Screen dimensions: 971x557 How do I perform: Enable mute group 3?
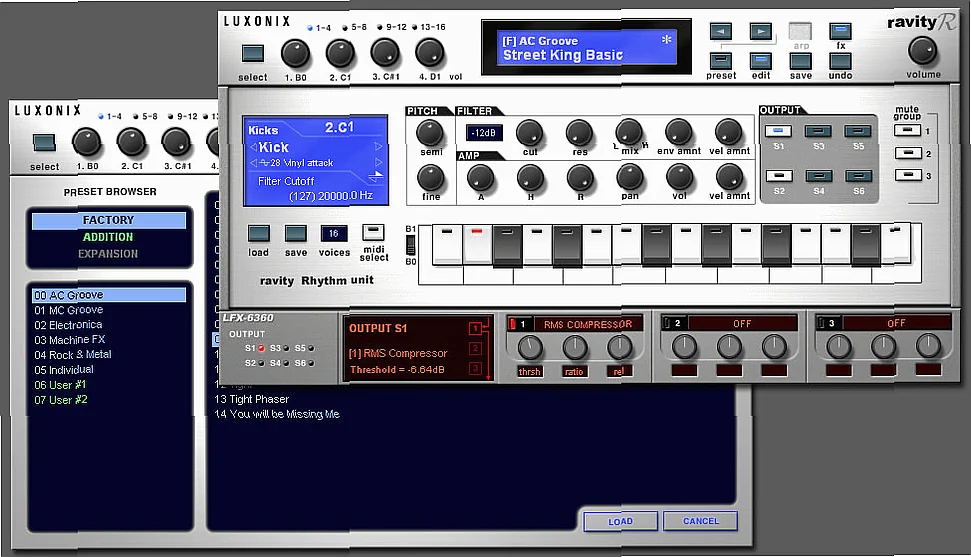907,175
